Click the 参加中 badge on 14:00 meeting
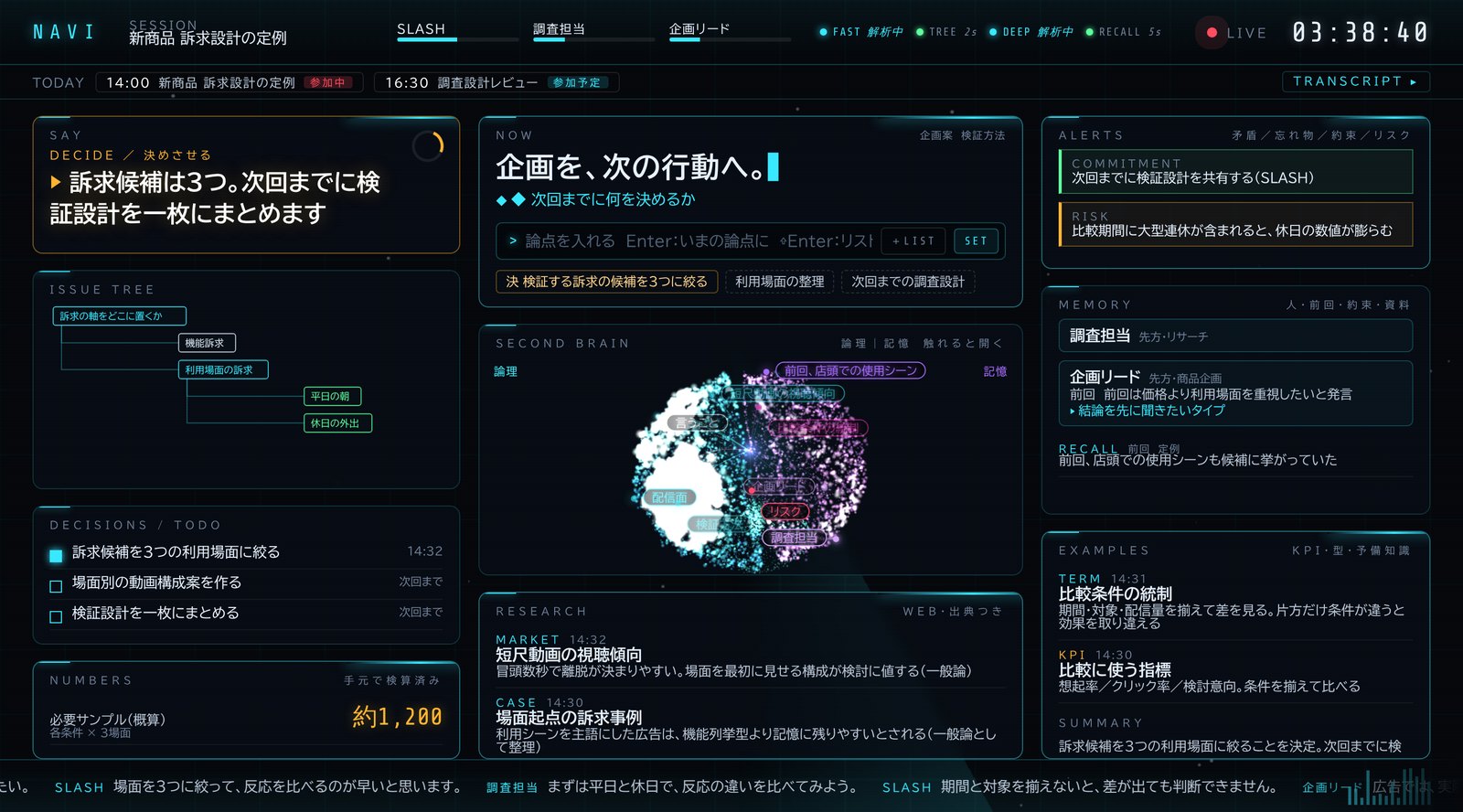Viewport: 1463px width, 812px height. click(x=327, y=82)
